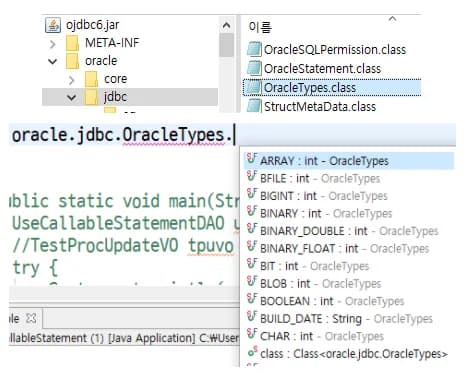Click the StructMetaData.class file icon
This screenshot has width=472, height=373.
pos(254,106)
